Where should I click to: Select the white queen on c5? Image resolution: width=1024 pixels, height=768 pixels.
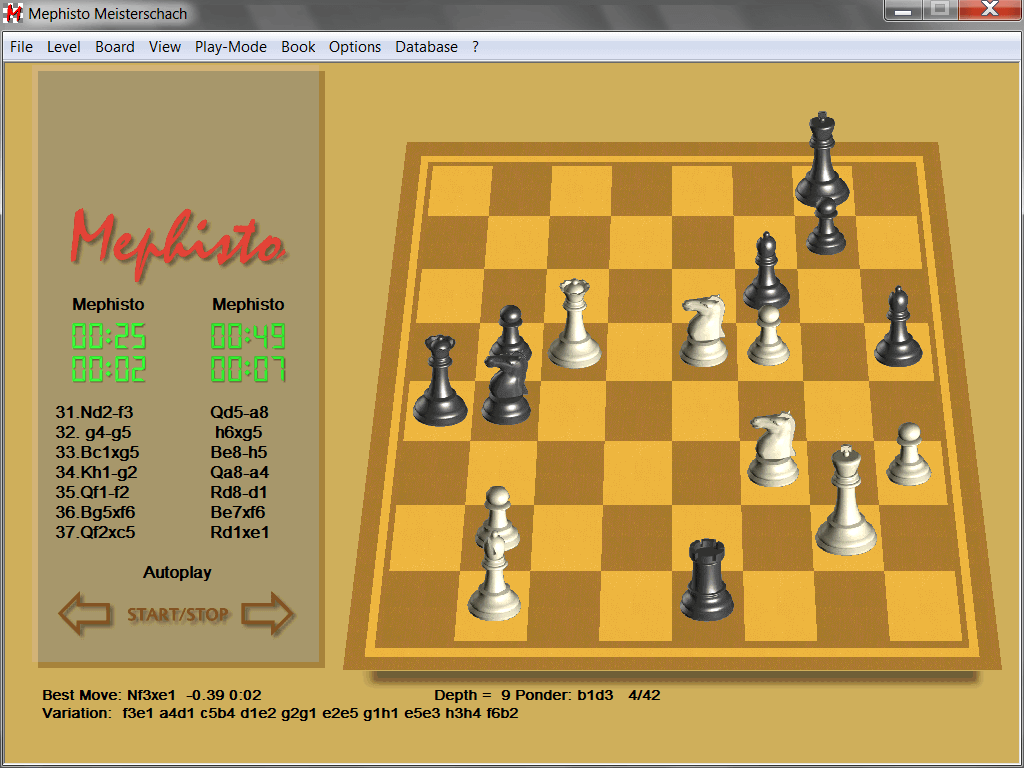[x=574, y=323]
